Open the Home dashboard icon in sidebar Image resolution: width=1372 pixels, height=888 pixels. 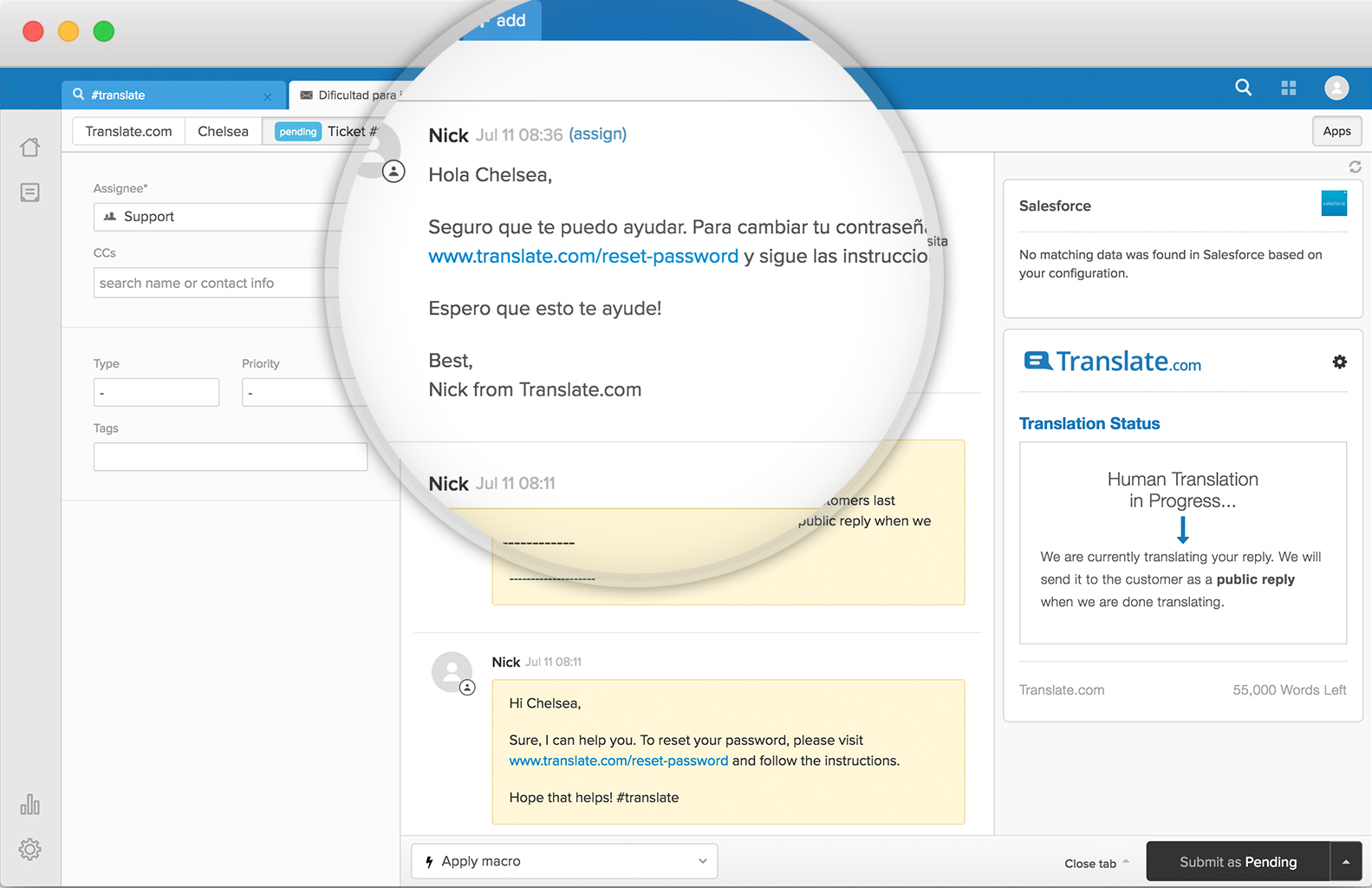coord(30,147)
